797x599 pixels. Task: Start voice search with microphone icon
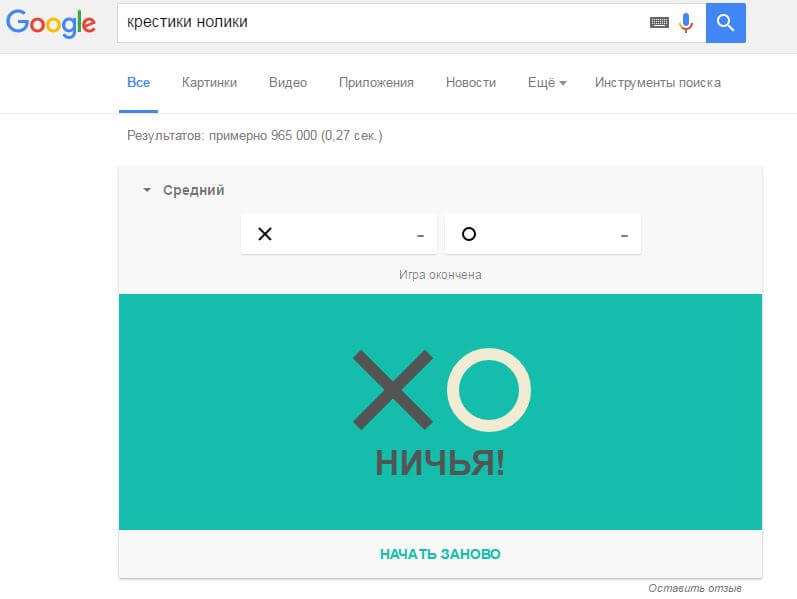pos(686,23)
